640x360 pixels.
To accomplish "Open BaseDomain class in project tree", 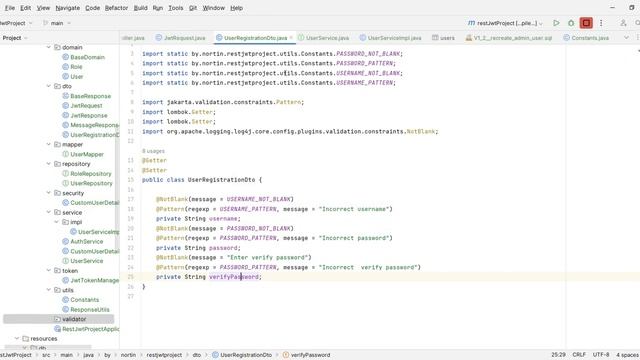I will click(83, 57).
